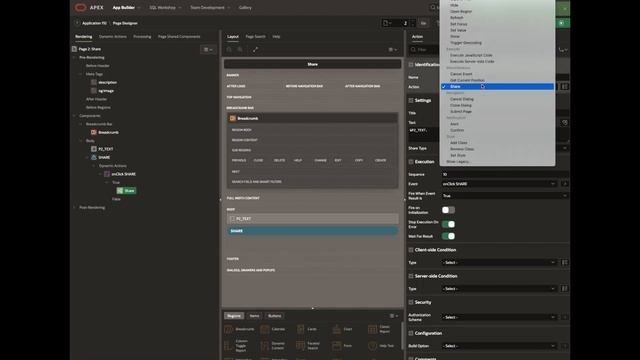Collapse the Client-side Condition section

coord(411,250)
